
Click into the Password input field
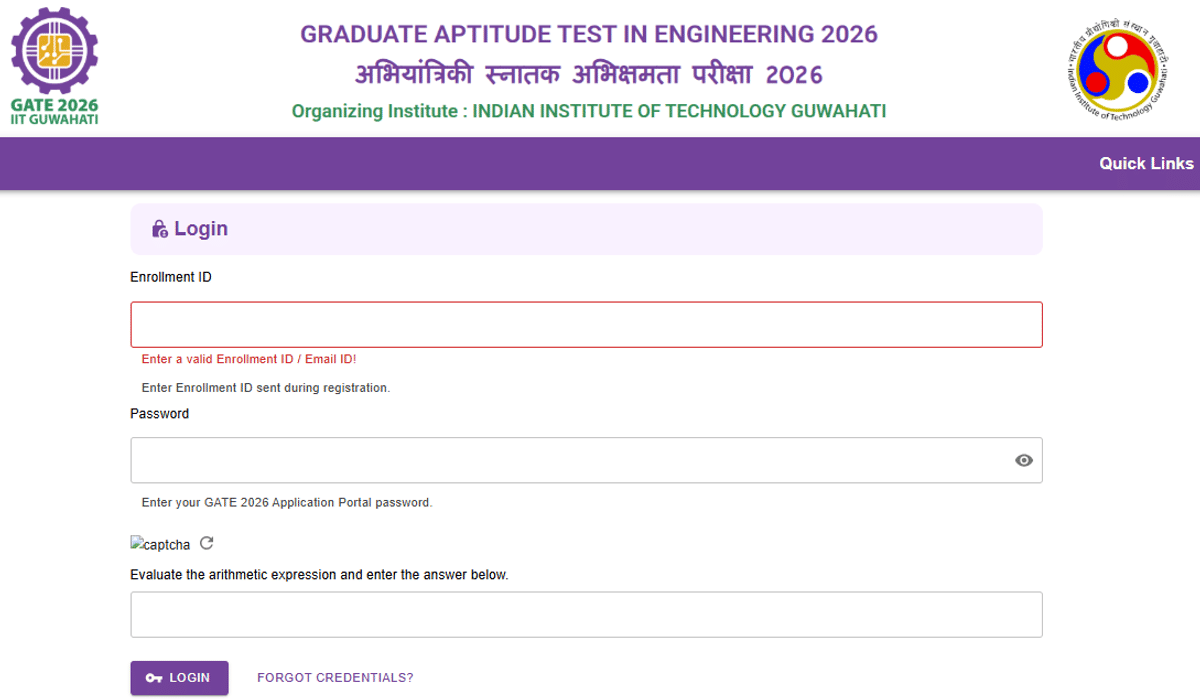[570, 460]
